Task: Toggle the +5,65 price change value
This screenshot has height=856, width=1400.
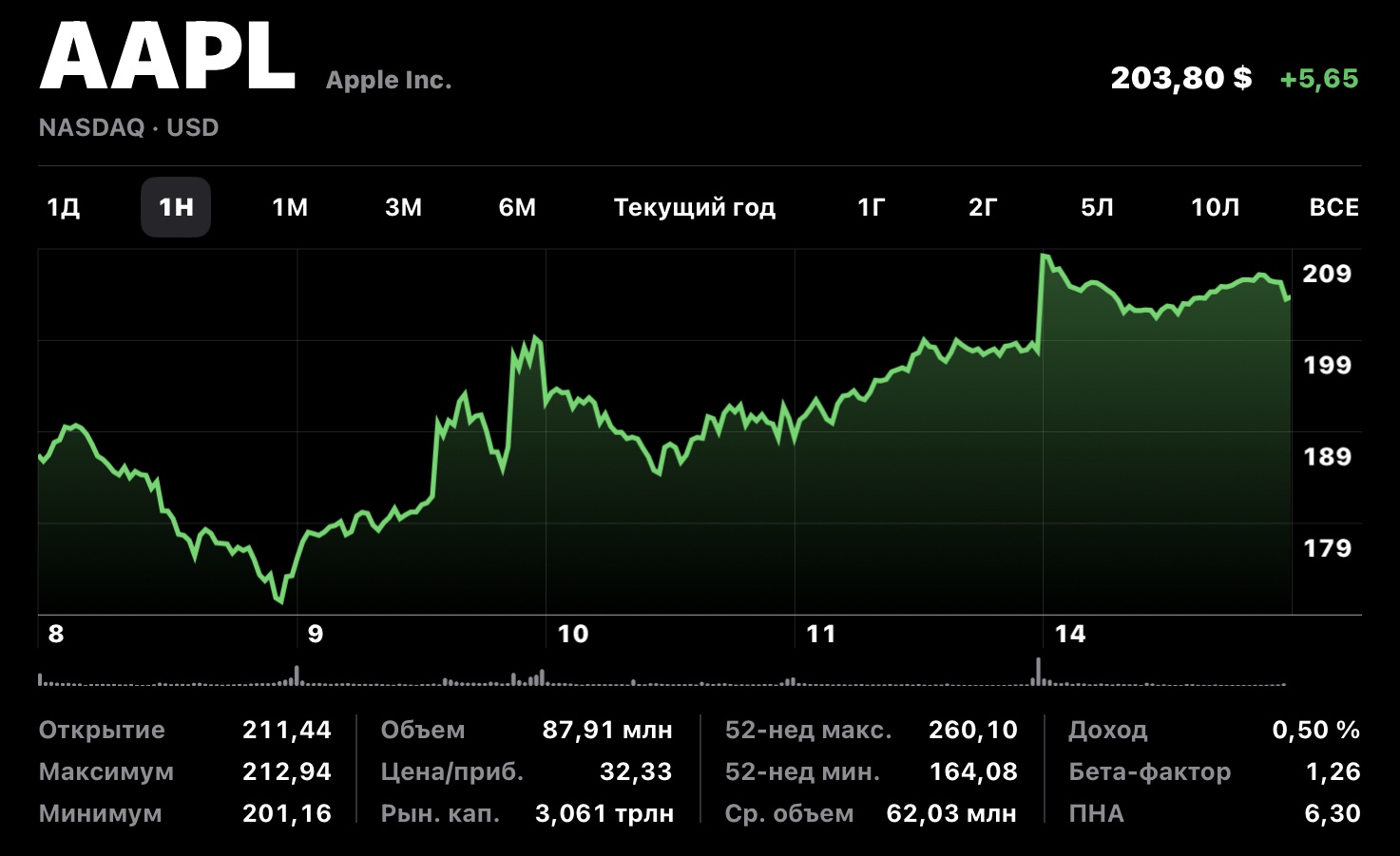Action: (x=1319, y=78)
